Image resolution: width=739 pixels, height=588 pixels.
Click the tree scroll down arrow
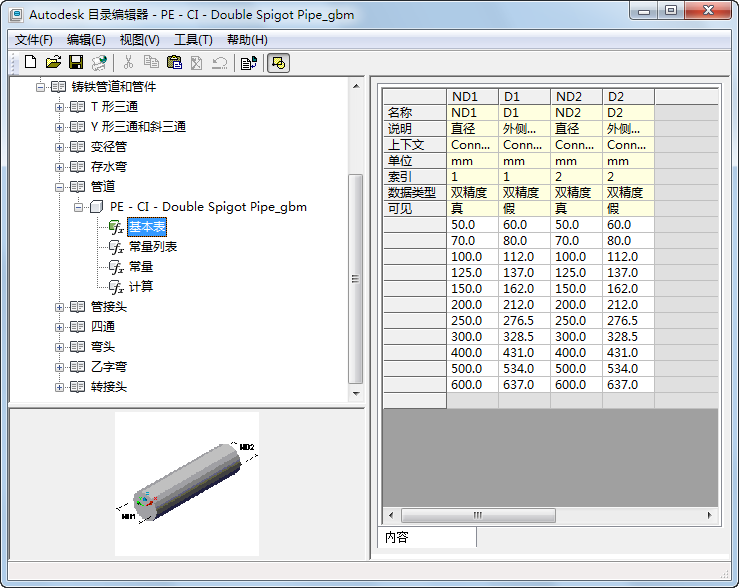pos(356,394)
